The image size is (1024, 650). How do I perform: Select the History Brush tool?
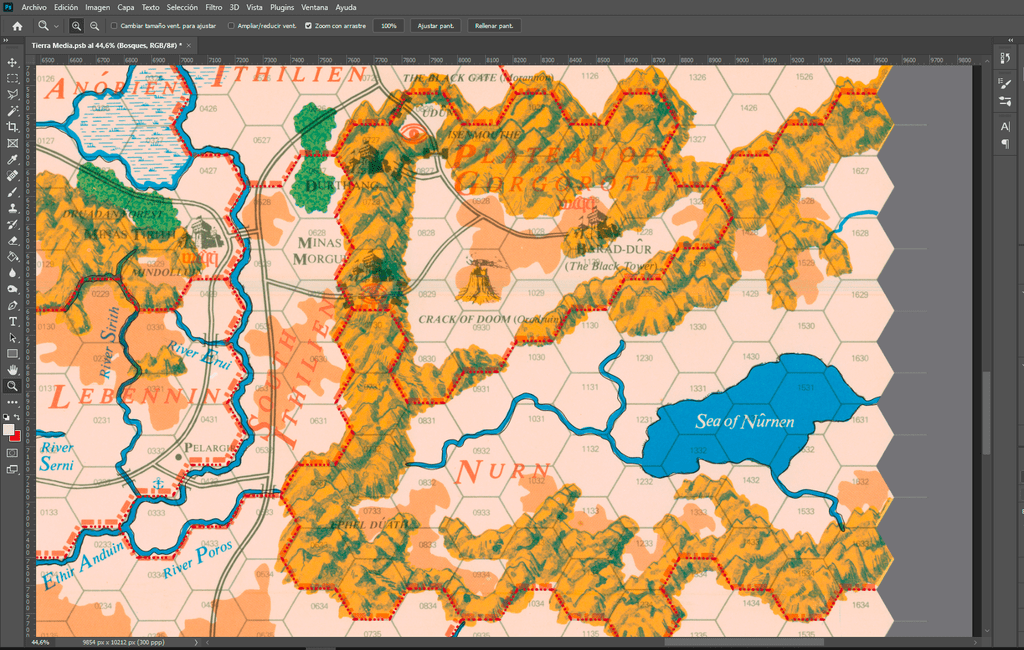coord(12,224)
